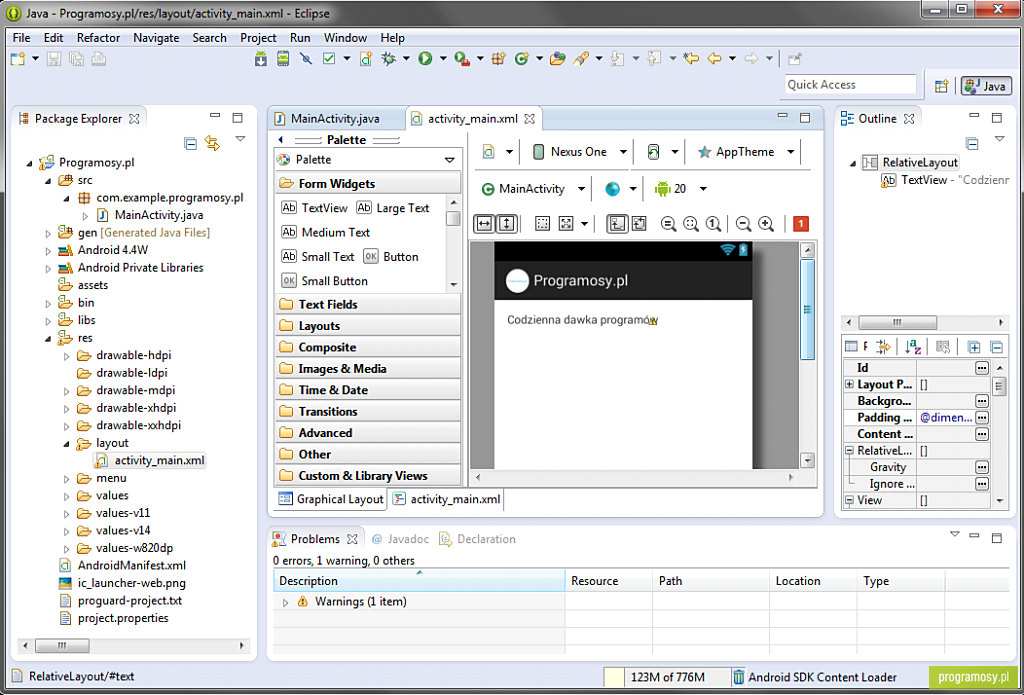Click the ellipsis button for the Id property

tap(982, 368)
